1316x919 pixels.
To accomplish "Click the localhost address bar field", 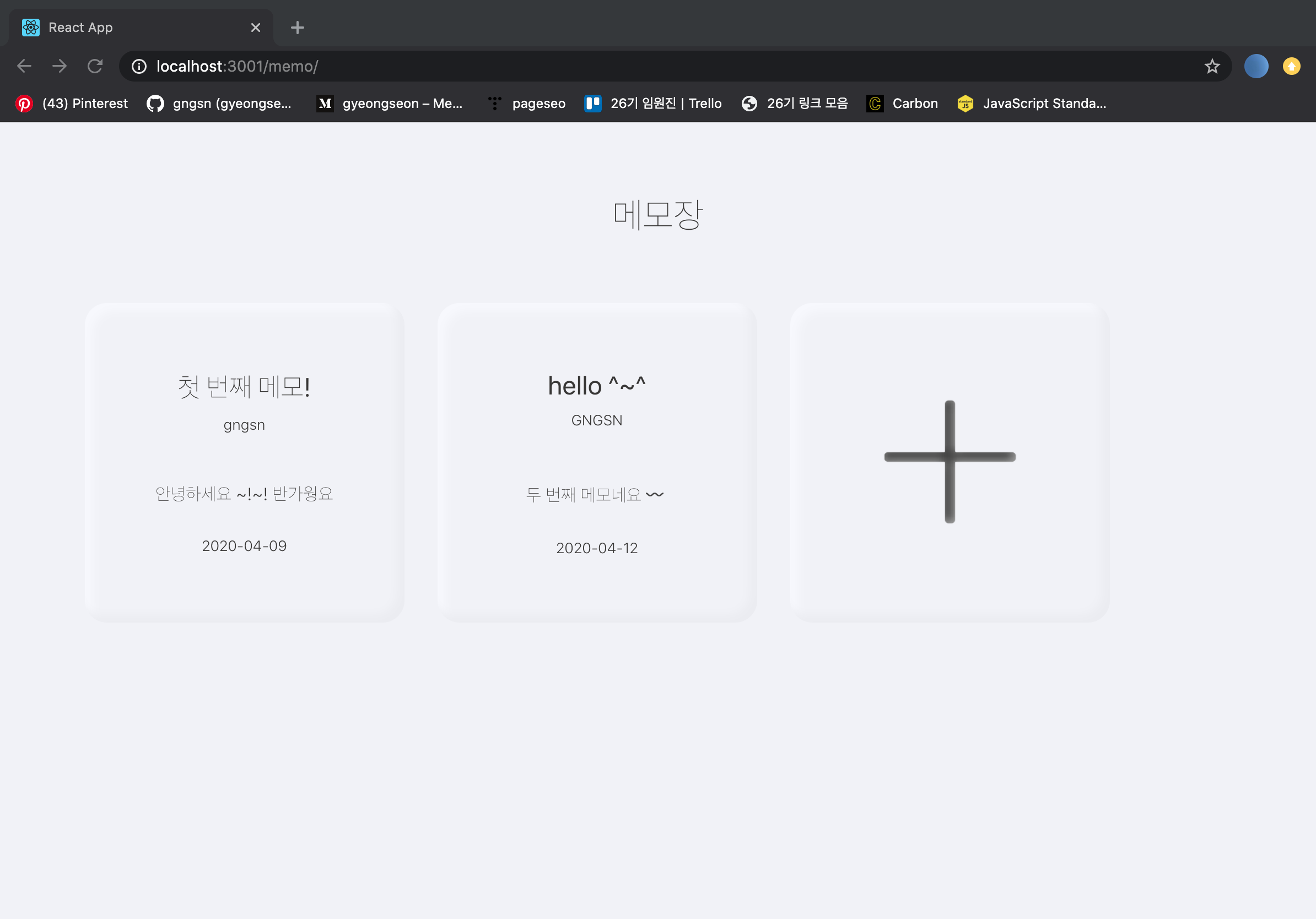I will 630,67.
